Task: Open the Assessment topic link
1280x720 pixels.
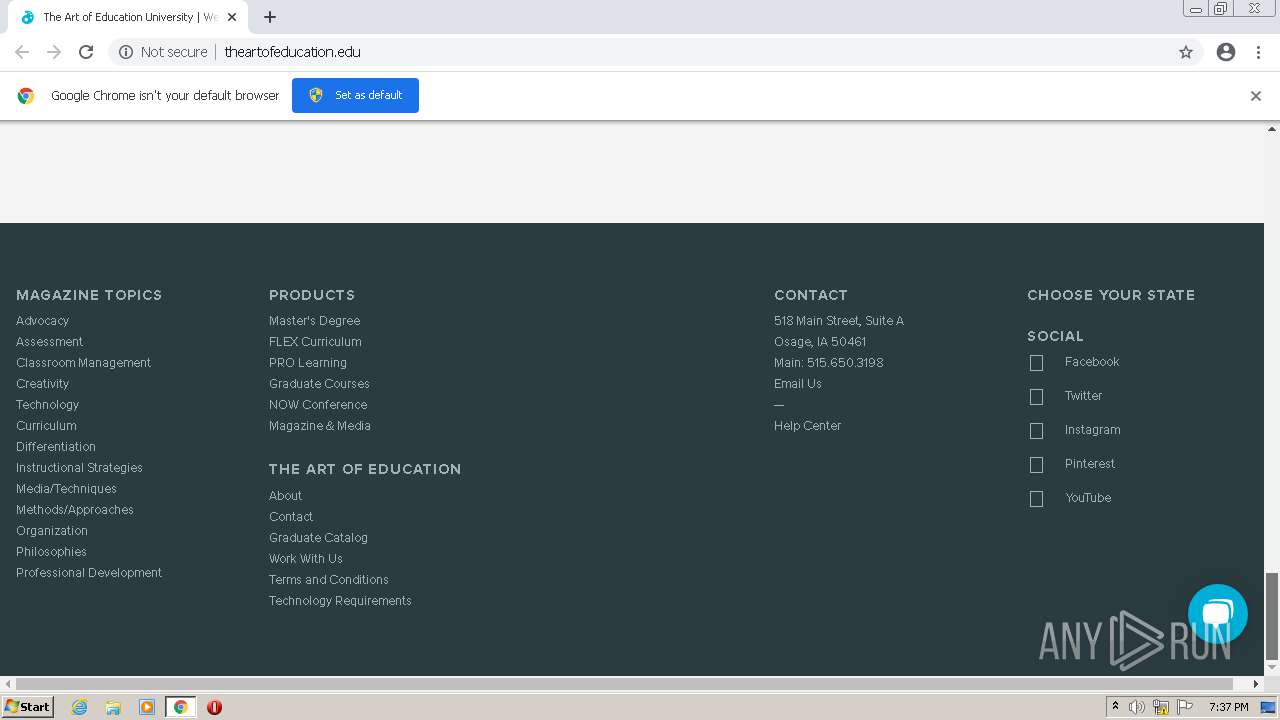Action: [x=49, y=342]
